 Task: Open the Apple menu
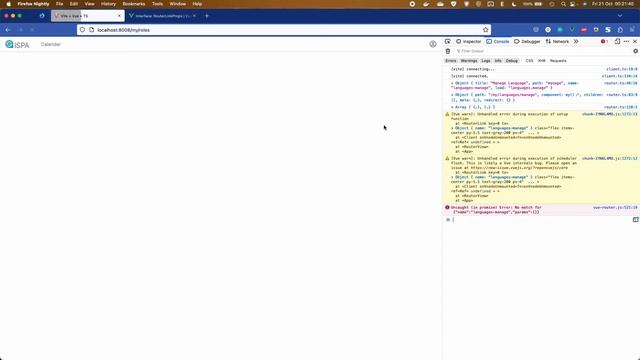click(x=8, y=4)
